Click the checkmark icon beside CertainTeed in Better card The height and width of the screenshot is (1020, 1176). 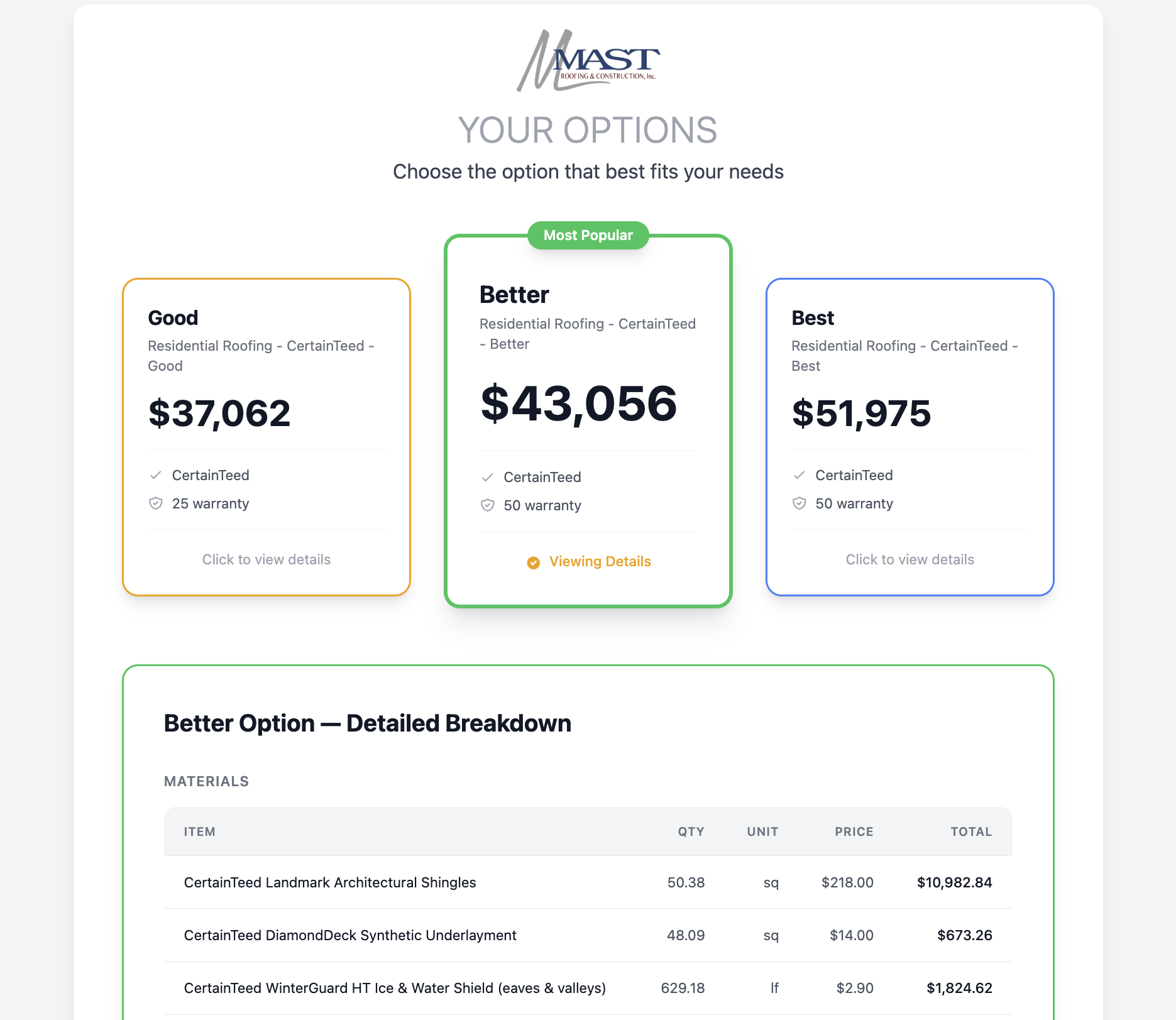point(487,477)
